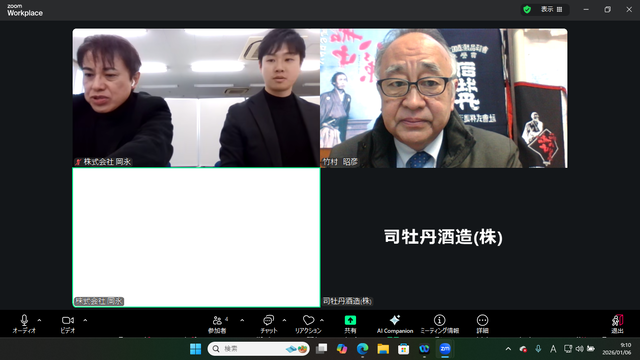Click the Zoom taskbar icon
This screenshot has height=360, width=640.
coord(445,349)
